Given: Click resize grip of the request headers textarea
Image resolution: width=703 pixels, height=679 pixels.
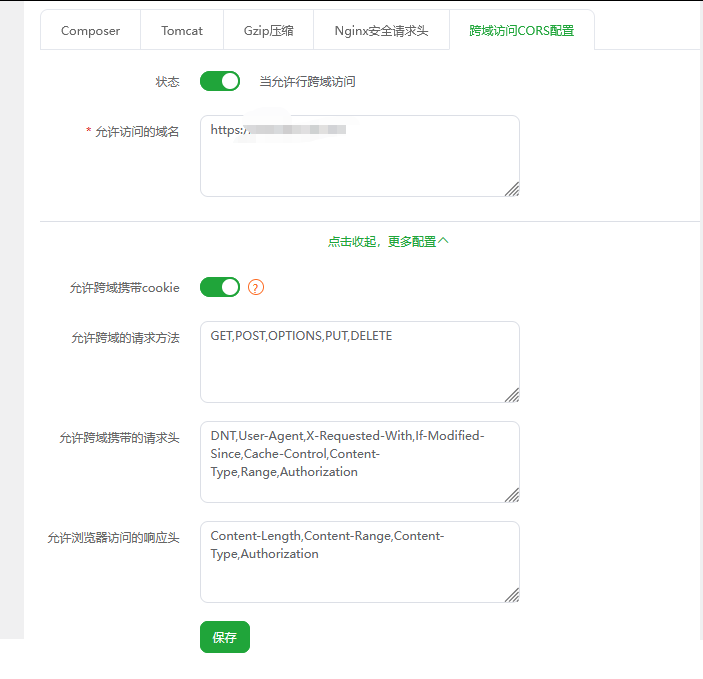Looking at the screenshot, I should click(x=511, y=494).
